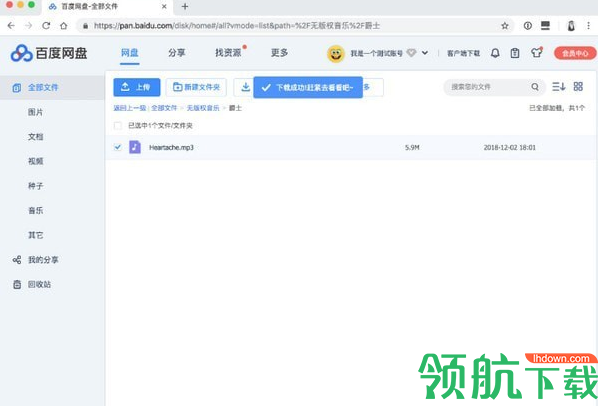Click the 新建文件夹 button
The width and height of the screenshot is (598, 406).
[x=196, y=87]
